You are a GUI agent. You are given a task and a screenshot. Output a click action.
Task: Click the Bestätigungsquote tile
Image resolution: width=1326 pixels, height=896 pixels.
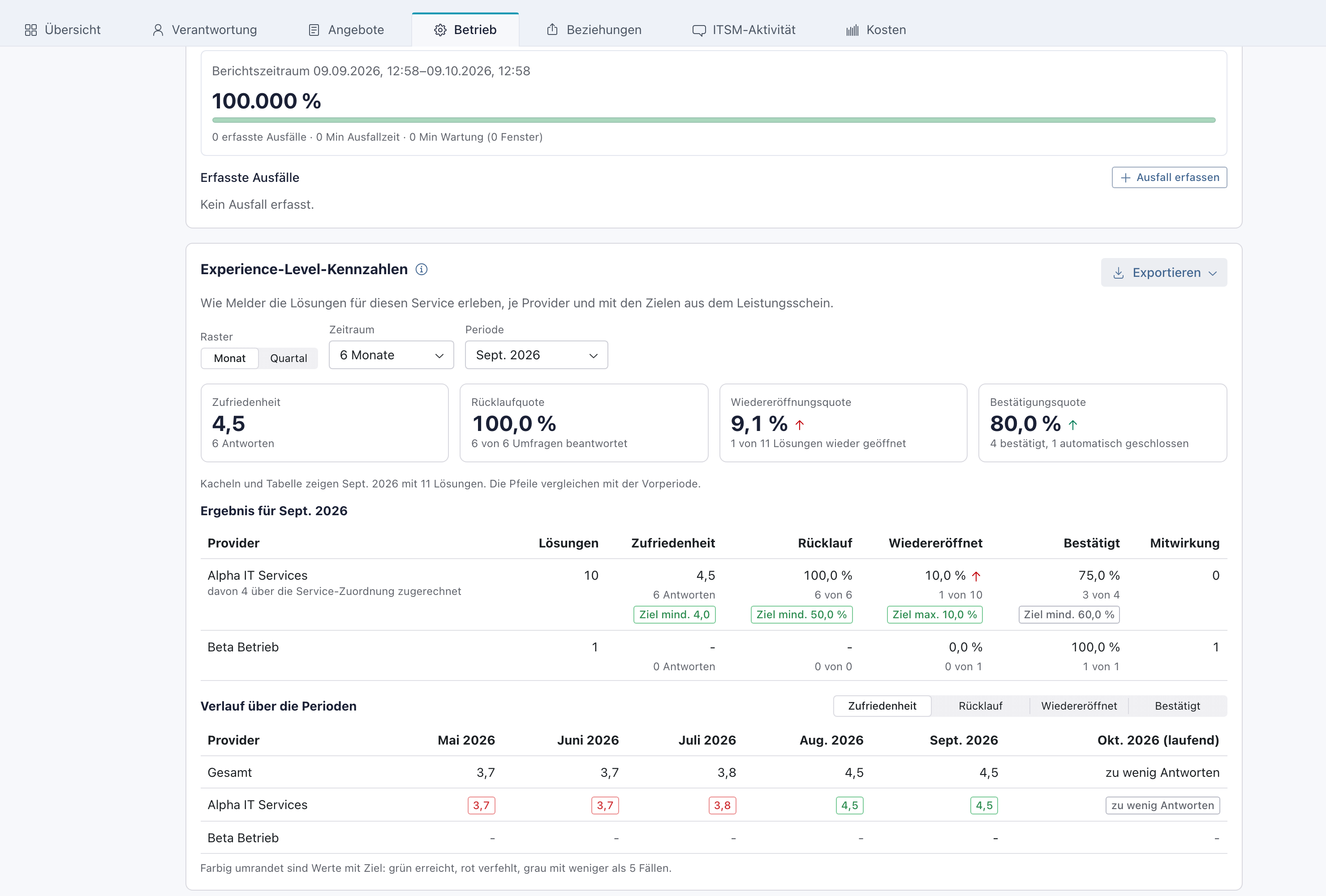pyautogui.click(x=1102, y=423)
